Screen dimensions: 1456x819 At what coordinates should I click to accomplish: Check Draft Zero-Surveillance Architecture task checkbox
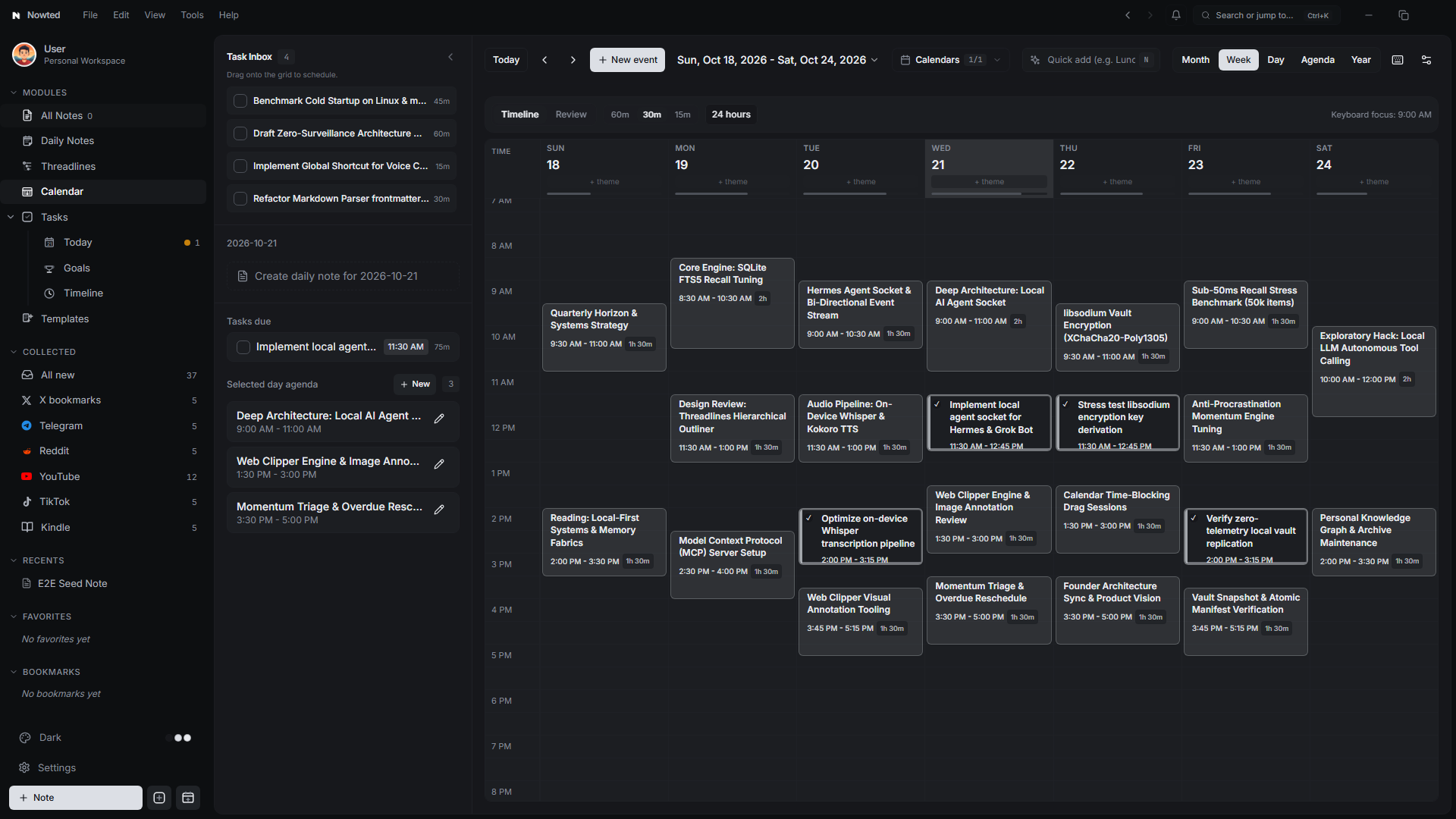240,133
